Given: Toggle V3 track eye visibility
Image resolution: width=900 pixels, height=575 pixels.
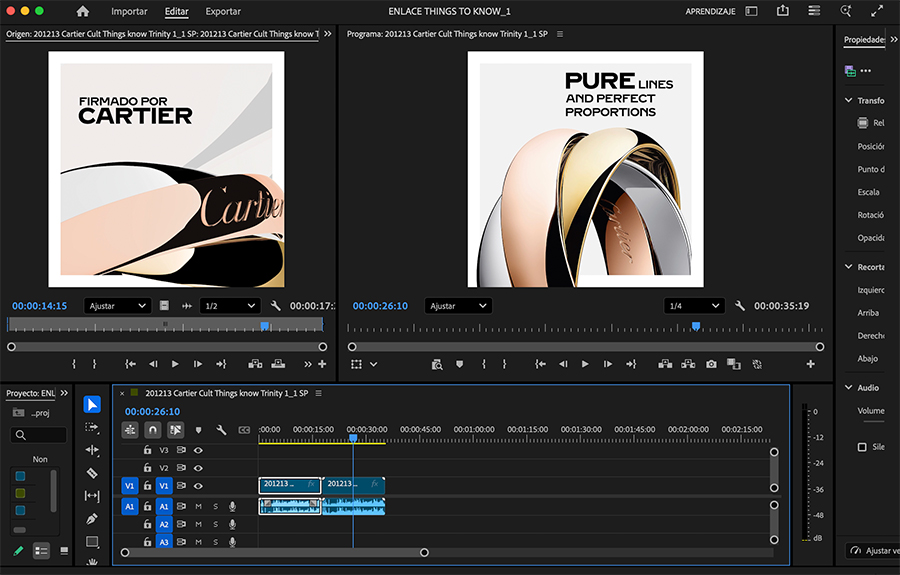Looking at the screenshot, I should click(198, 450).
